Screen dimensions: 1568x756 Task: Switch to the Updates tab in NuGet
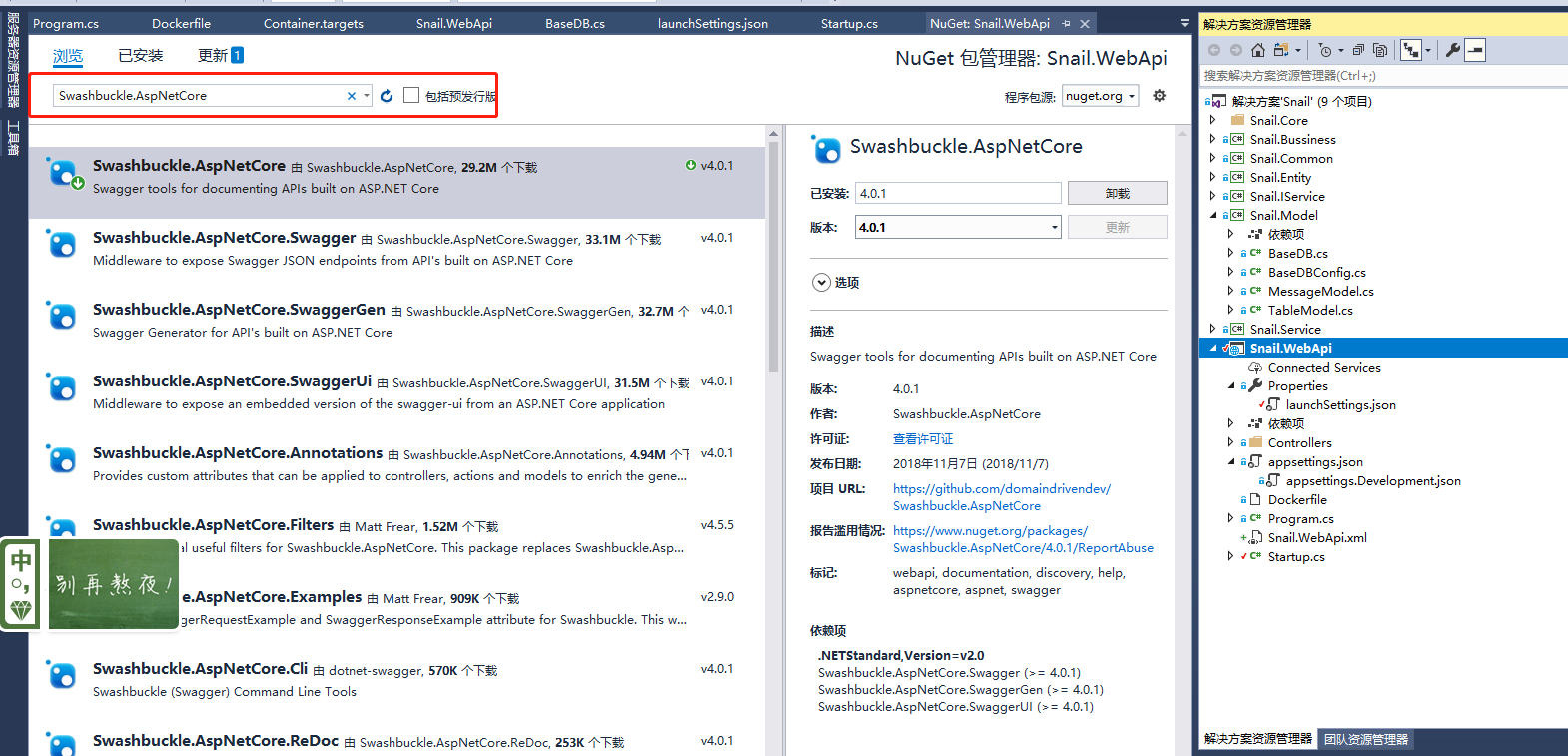coord(221,56)
